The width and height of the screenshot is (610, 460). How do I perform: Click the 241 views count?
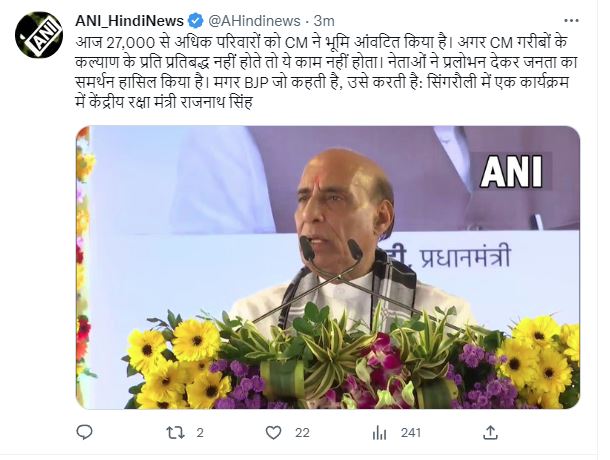pyautogui.click(x=411, y=433)
